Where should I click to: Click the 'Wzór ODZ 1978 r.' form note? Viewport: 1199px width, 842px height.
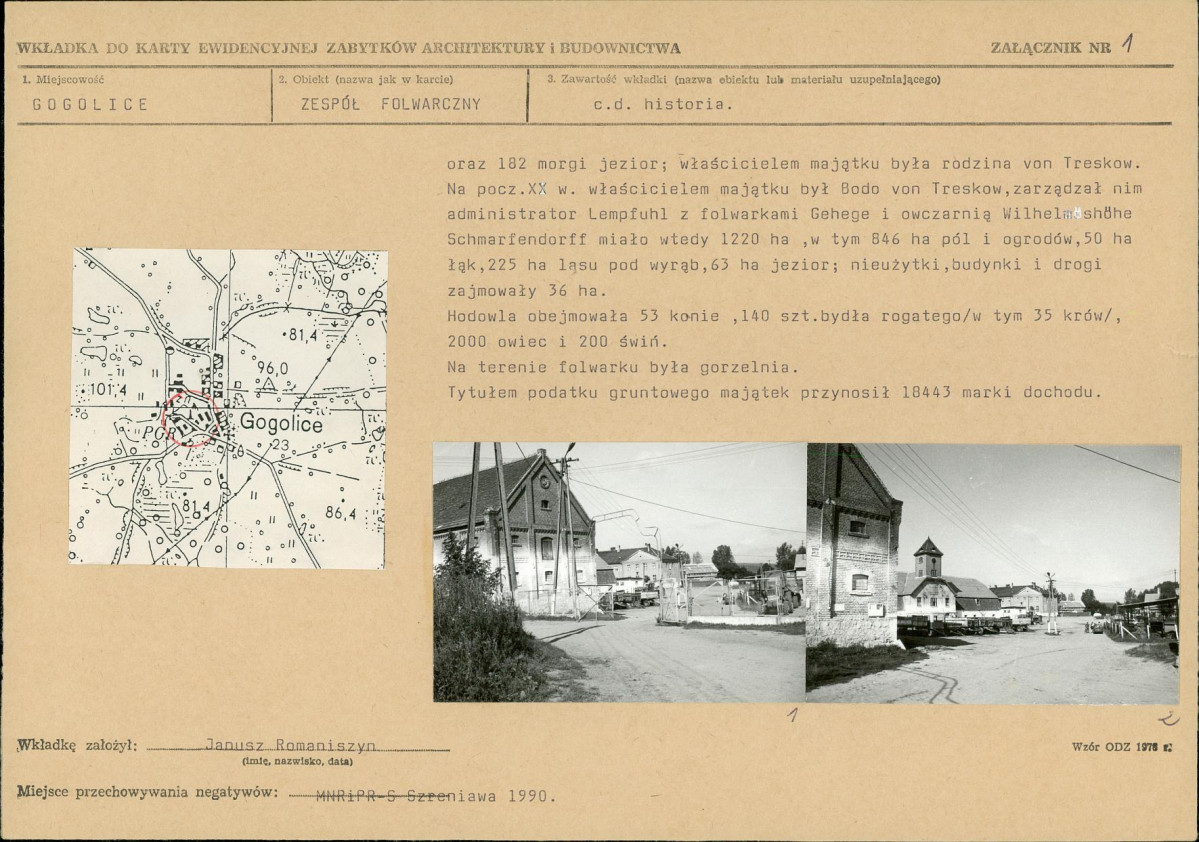pyautogui.click(x=1122, y=747)
